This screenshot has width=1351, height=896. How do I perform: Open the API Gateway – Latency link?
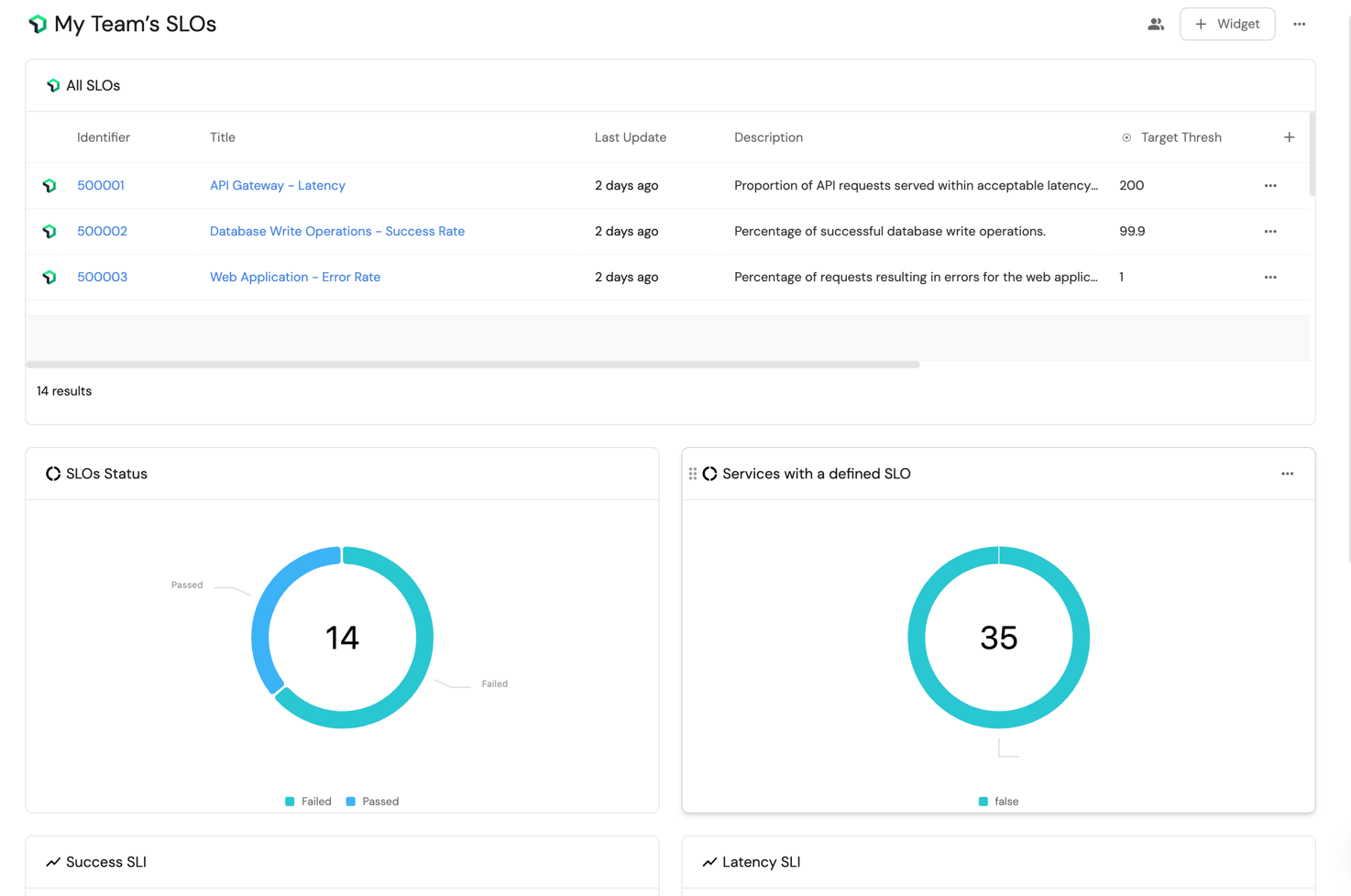click(277, 186)
